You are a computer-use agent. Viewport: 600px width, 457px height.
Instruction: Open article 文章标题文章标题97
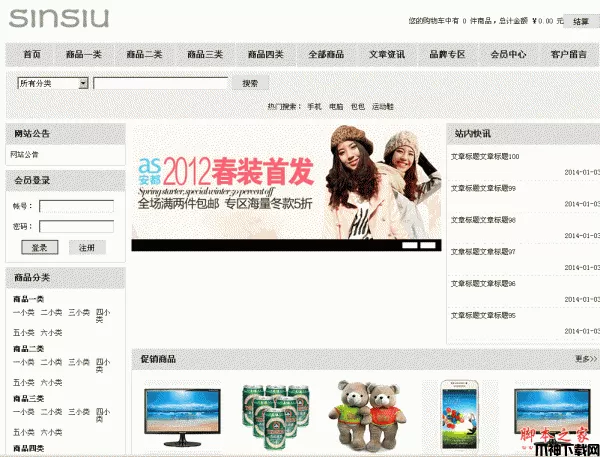(x=483, y=251)
